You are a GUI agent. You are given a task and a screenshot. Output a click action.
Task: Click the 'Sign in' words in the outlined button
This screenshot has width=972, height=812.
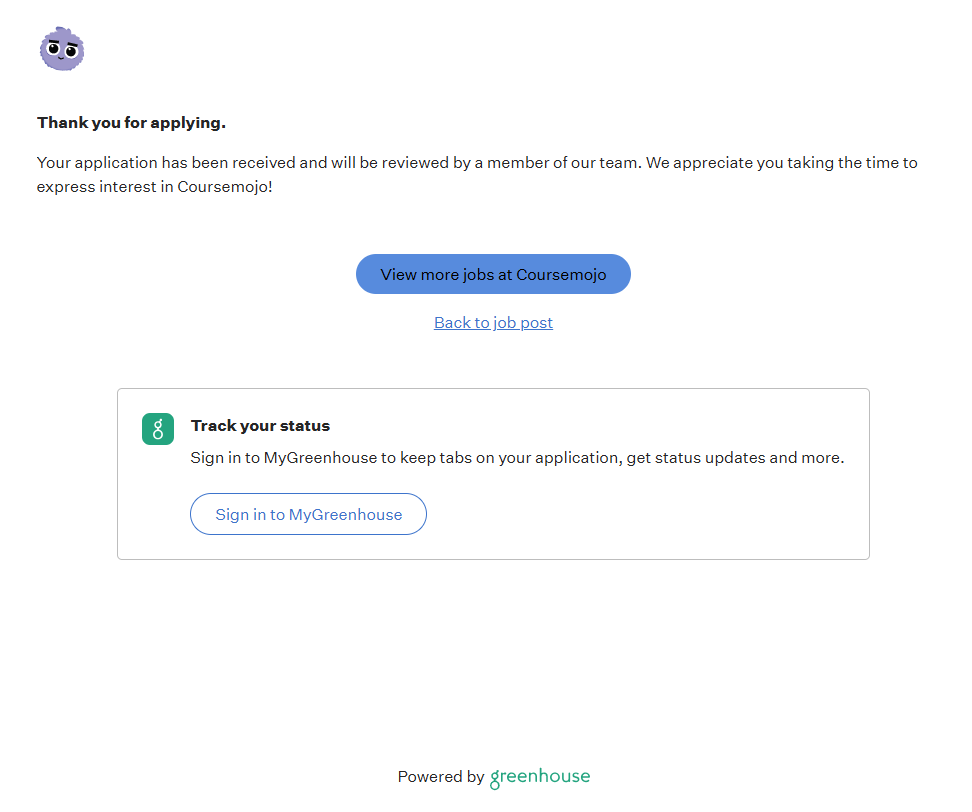(x=240, y=515)
